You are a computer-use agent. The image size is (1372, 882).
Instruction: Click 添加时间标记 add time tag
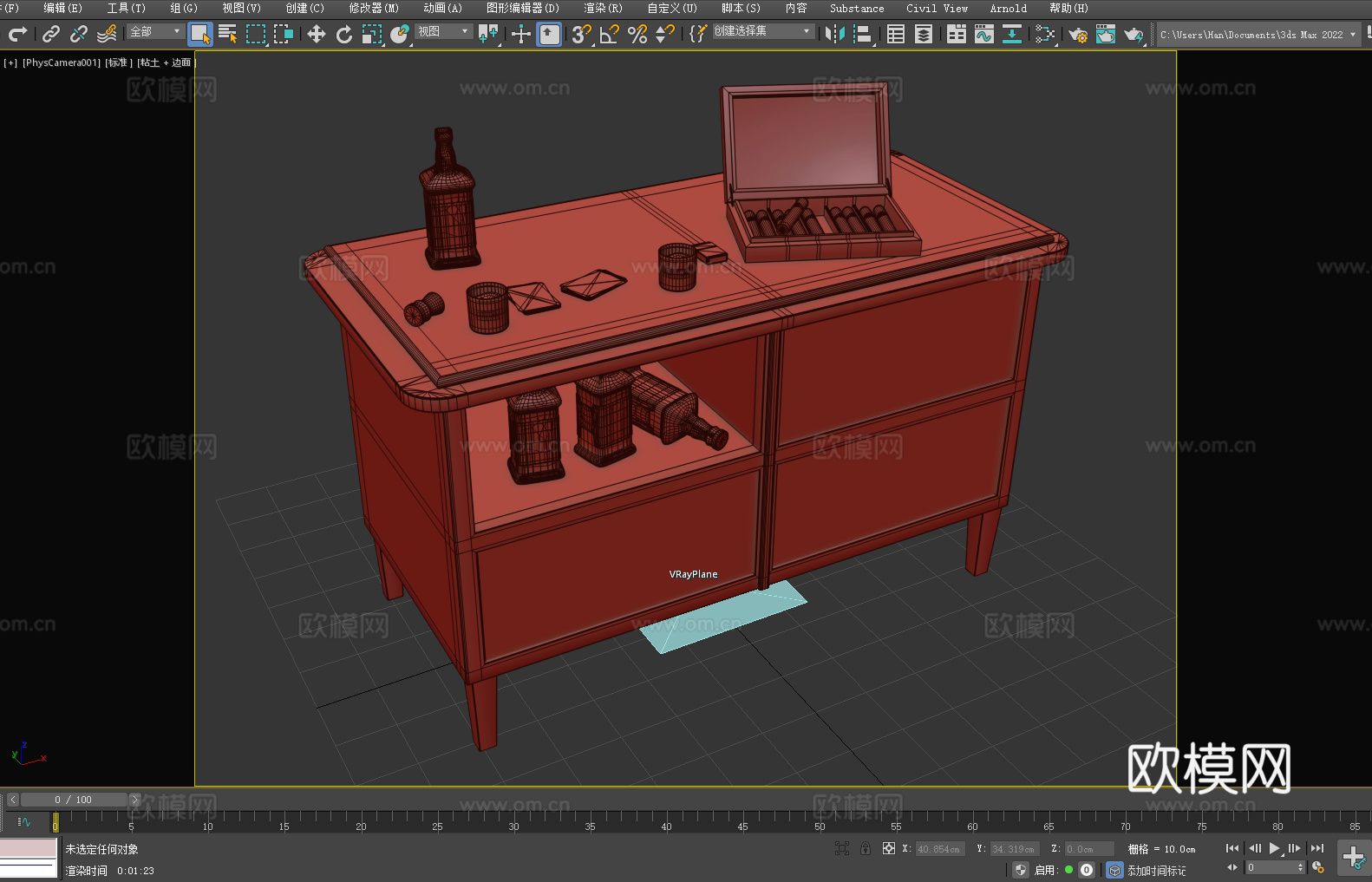click(1156, 870)
